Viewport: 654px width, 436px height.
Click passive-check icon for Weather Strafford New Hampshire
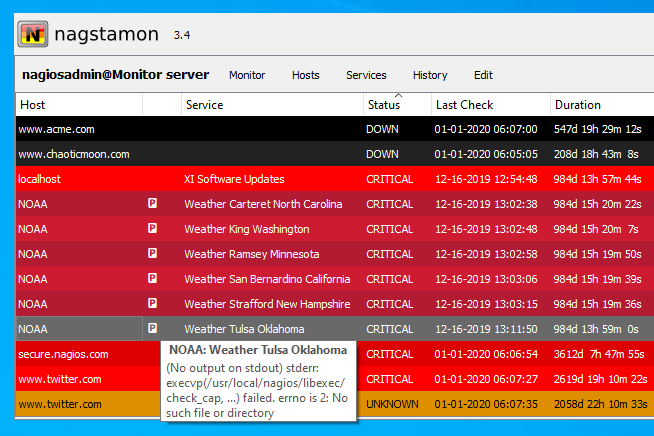pos(153,304)
